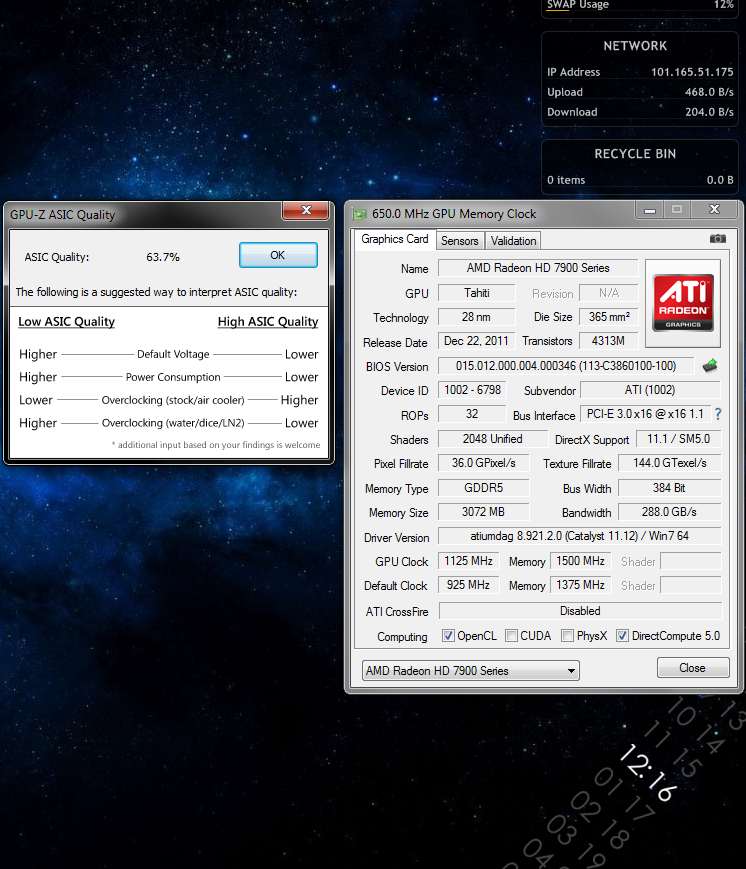Click the ASIC Quality value 63.7%
The width and height of the screenshot is (746, 869).
pos(163,257)
